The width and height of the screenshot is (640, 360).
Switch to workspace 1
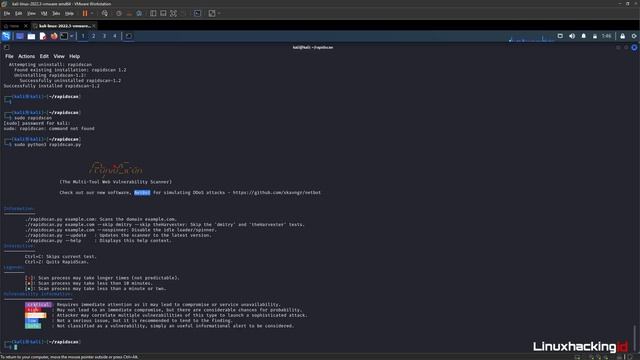click(83, 36)
